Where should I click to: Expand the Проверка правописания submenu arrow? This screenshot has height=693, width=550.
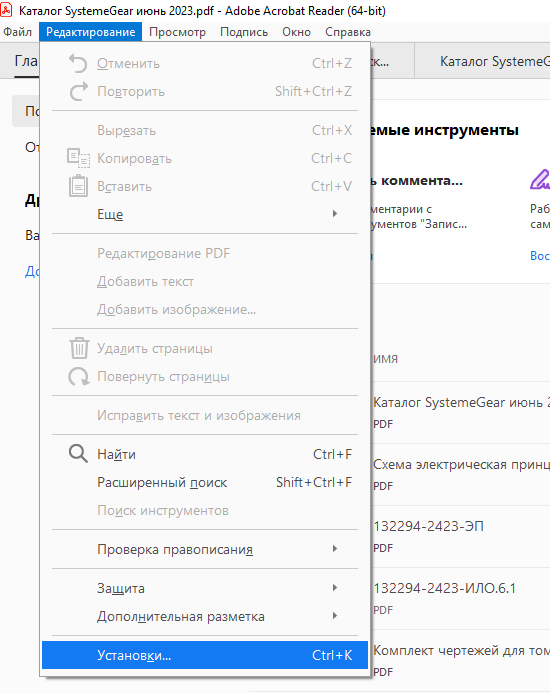[335, 549]
